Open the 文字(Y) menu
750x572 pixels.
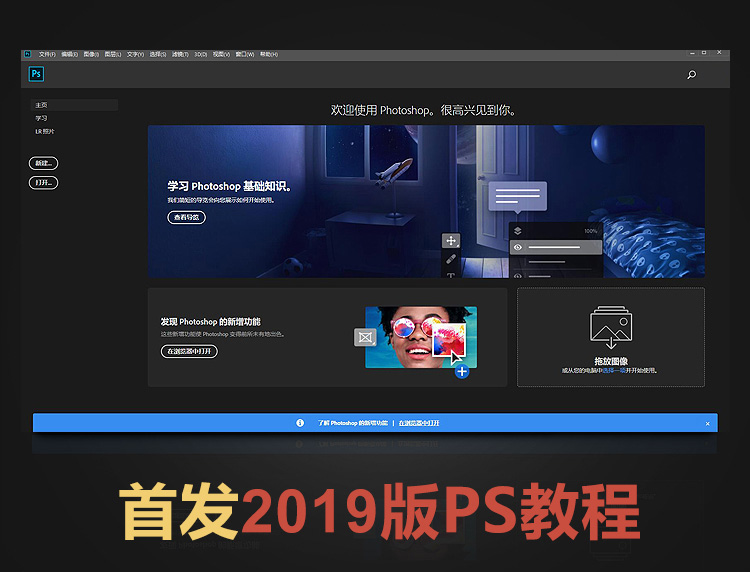click(x=135, y=55)
